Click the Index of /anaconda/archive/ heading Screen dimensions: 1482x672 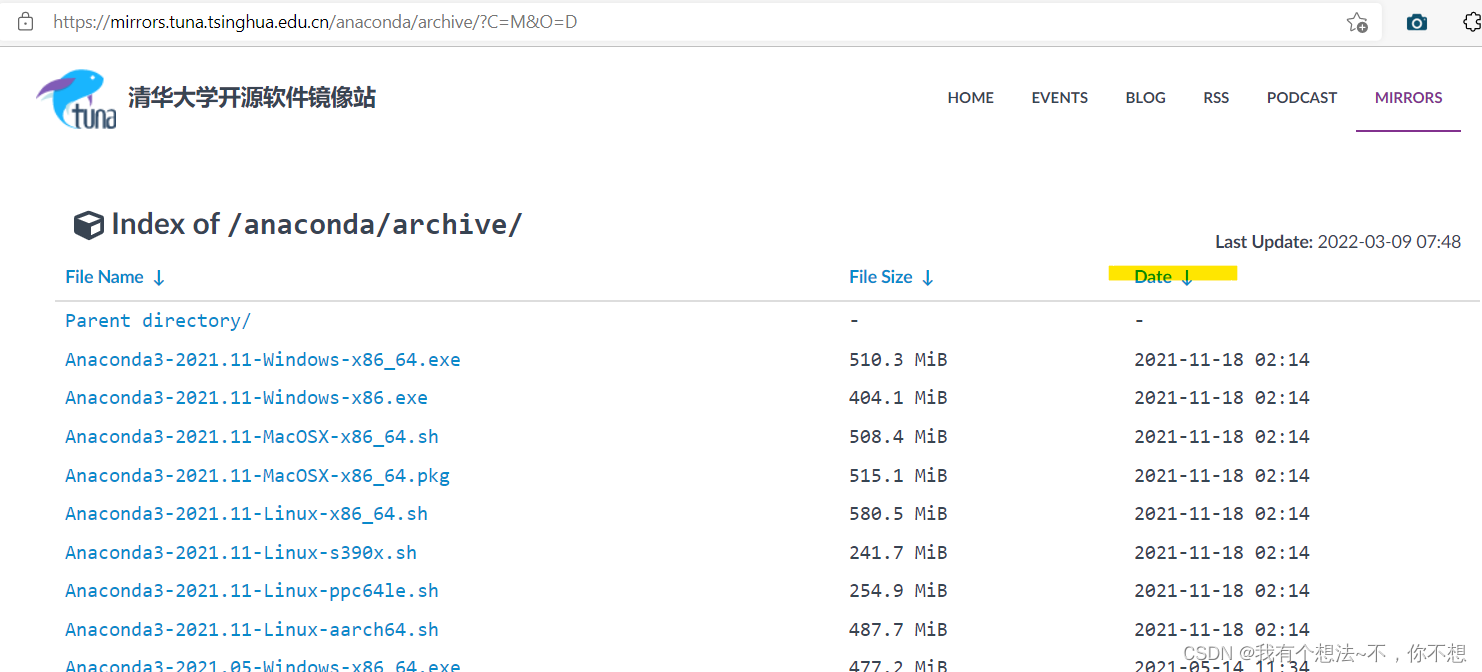pyautogui.click(x=317, y=224)
